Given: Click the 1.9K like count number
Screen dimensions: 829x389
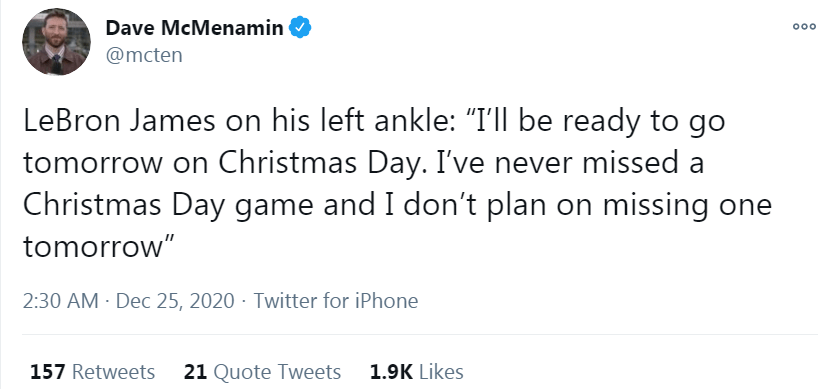Looking at the screenshot, I should 391,372.
